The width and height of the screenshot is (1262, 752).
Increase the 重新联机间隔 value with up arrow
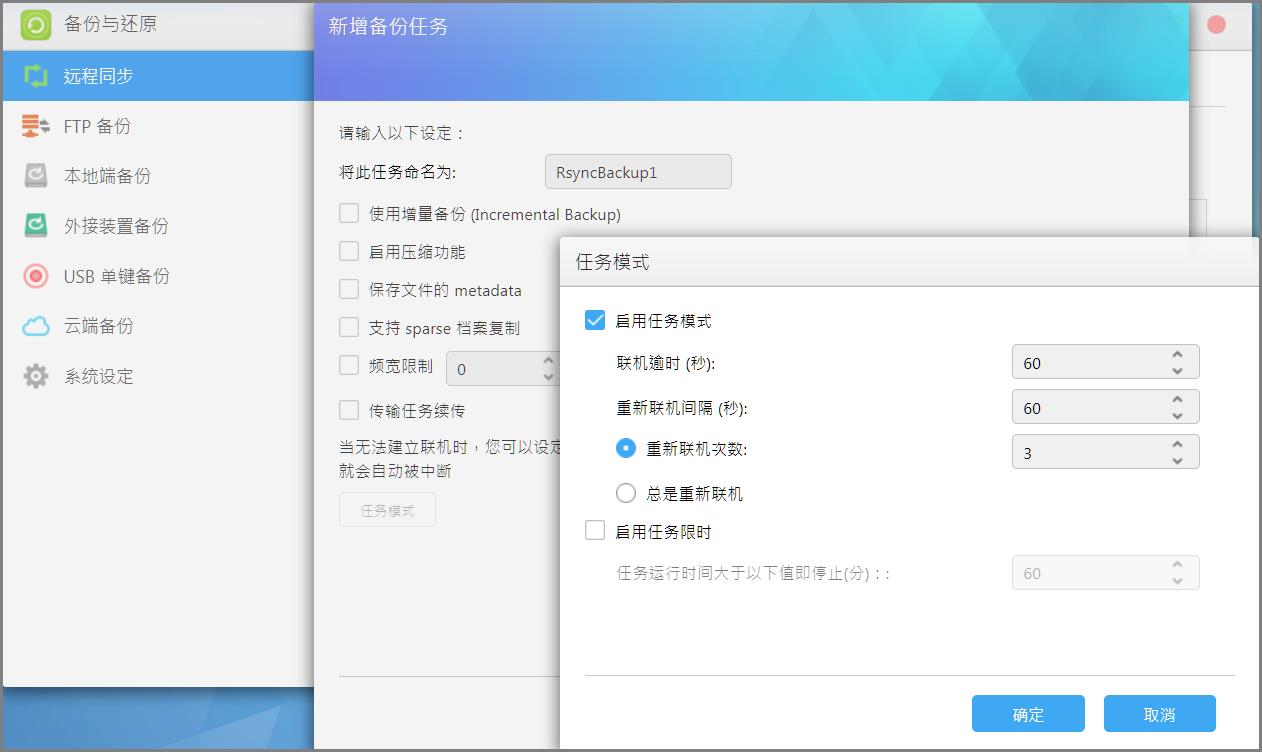point(1178,399)
